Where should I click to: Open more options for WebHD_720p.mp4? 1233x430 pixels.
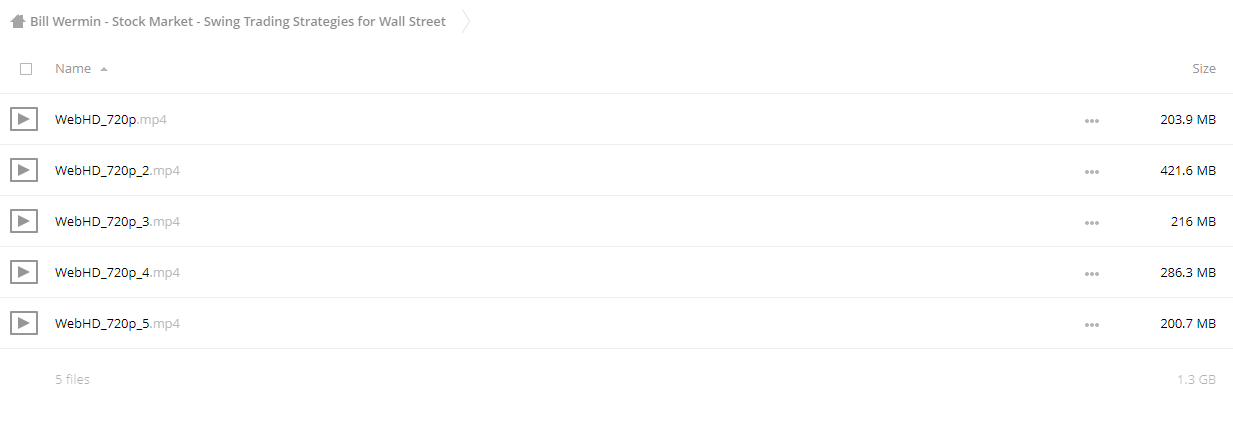point(1091,121)
